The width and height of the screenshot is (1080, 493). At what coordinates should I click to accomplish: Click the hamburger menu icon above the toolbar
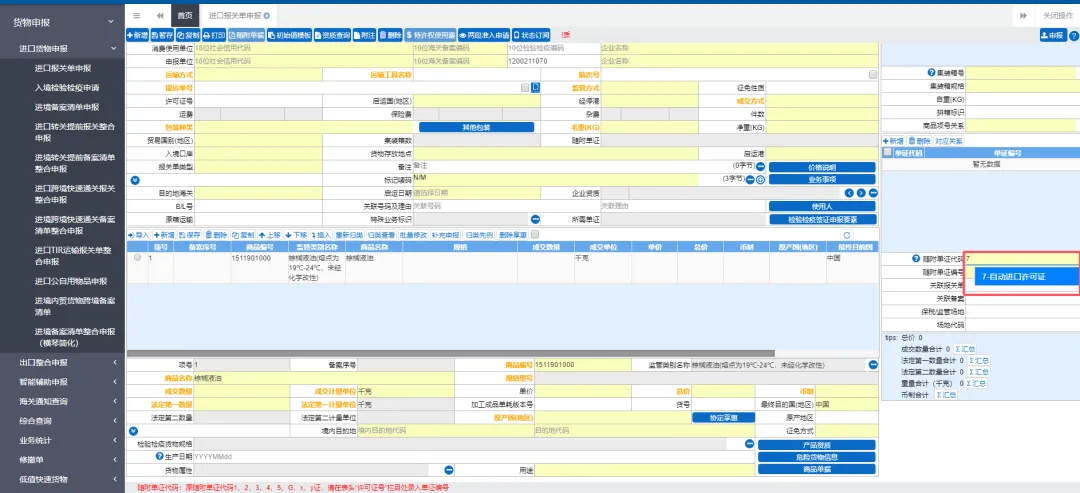(x=137, y=16)
